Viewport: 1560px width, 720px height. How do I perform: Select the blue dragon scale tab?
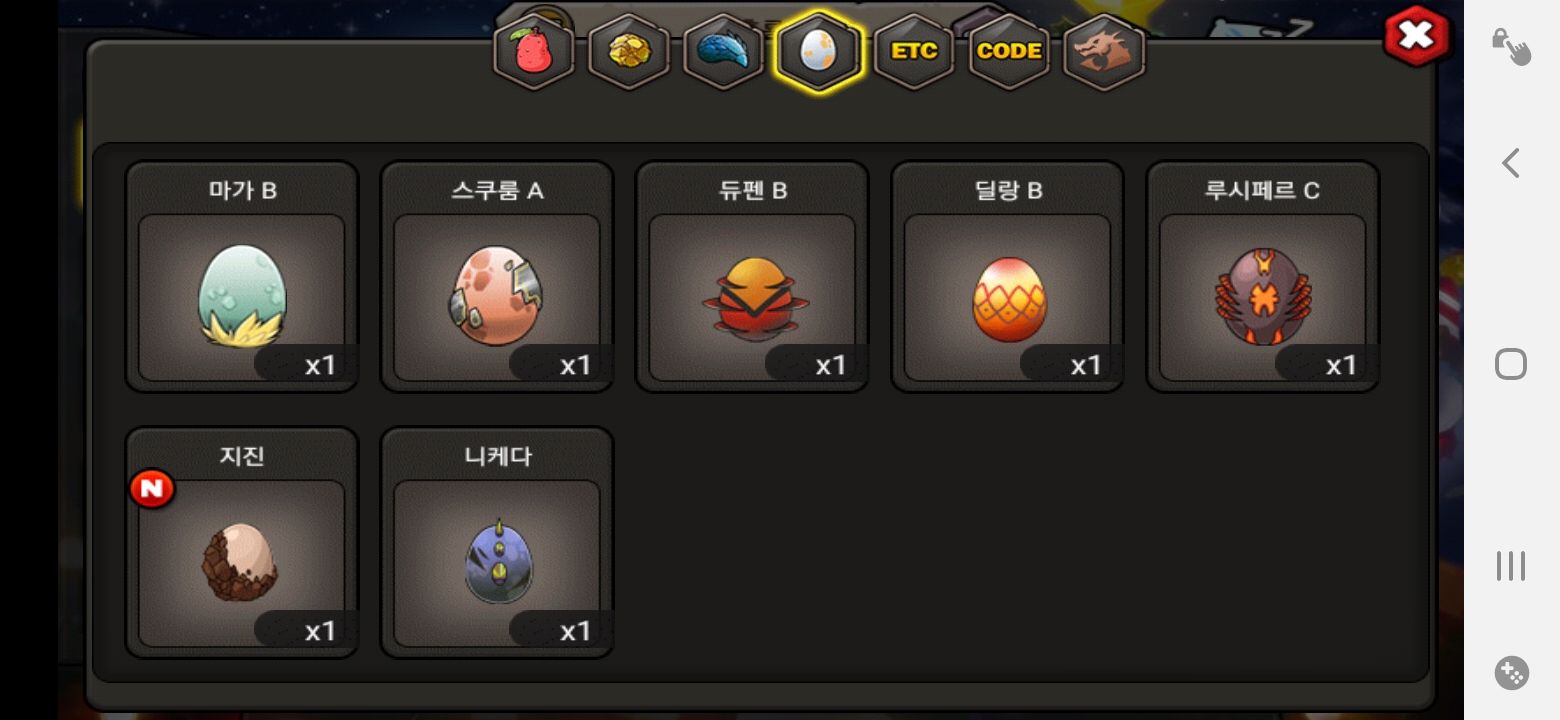tap(724, 52)
